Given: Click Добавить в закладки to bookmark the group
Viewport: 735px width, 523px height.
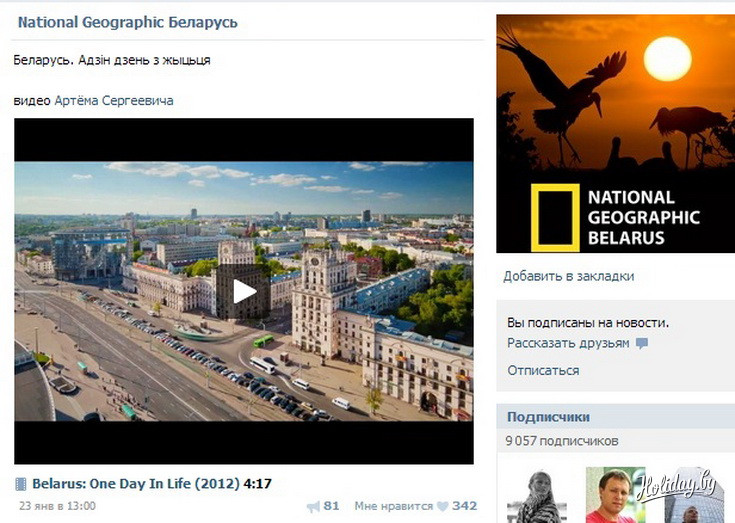Looking at the screenshot, I should pyautogui.click(x=568, y=276).
